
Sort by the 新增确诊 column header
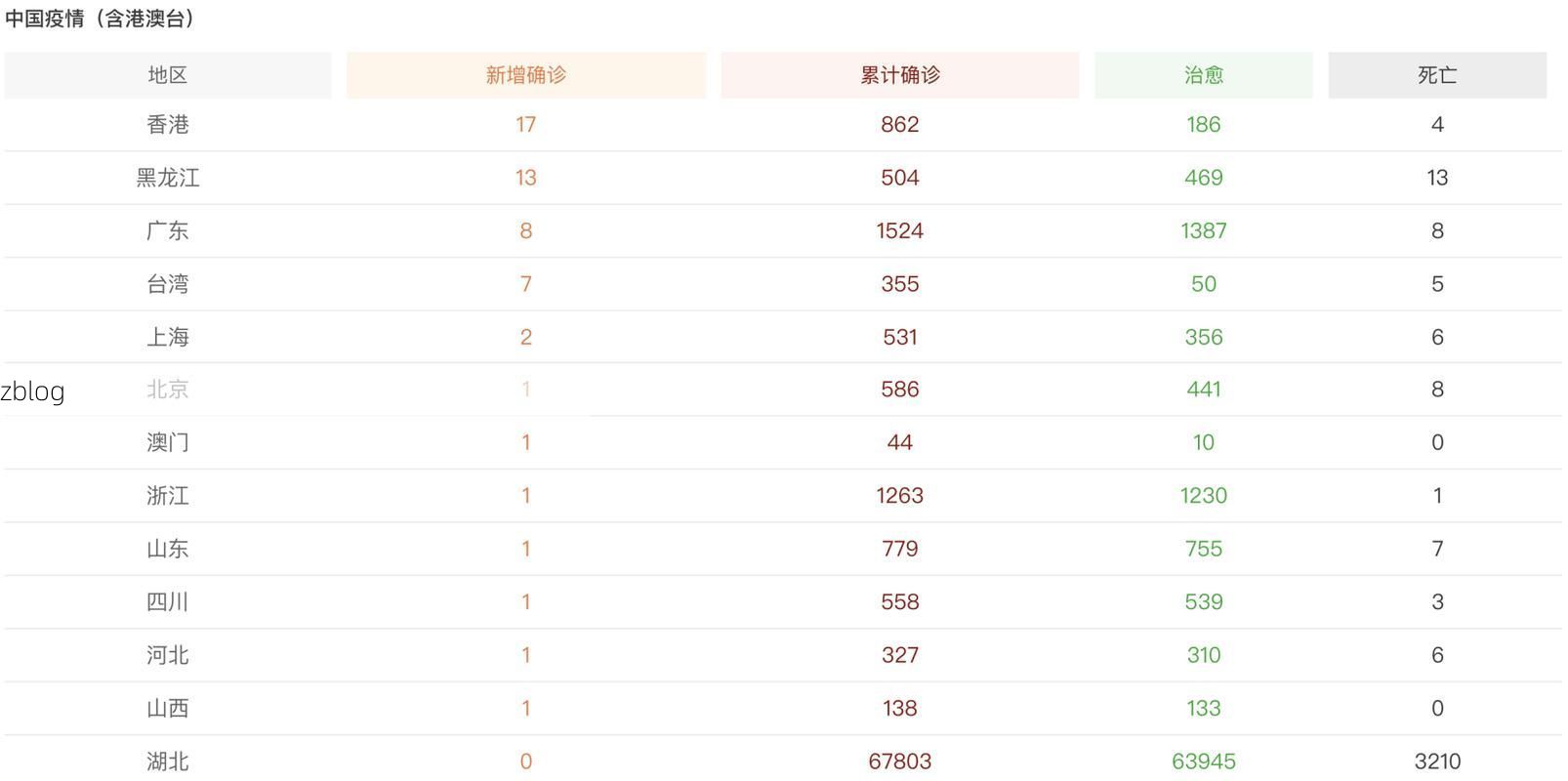coord(525,75)
